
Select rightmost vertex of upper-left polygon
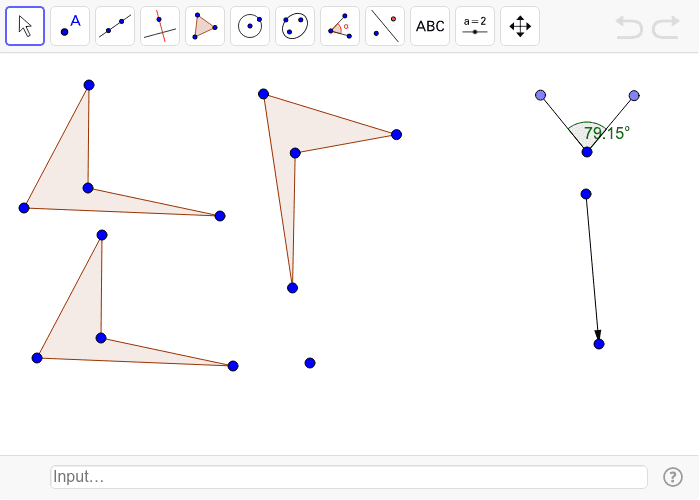pos(220,216)
